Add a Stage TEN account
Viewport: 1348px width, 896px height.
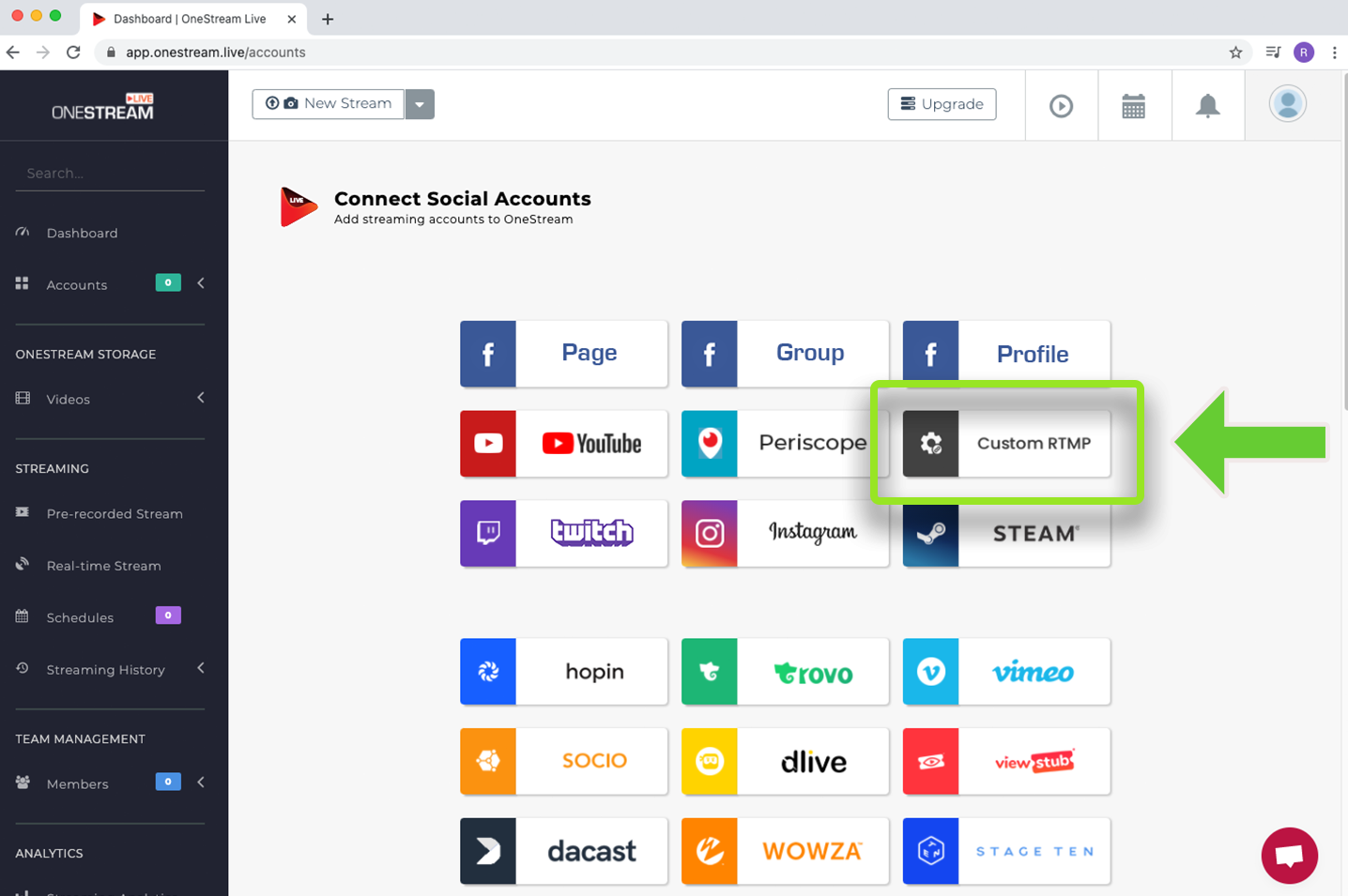(x=1006, y=851)
